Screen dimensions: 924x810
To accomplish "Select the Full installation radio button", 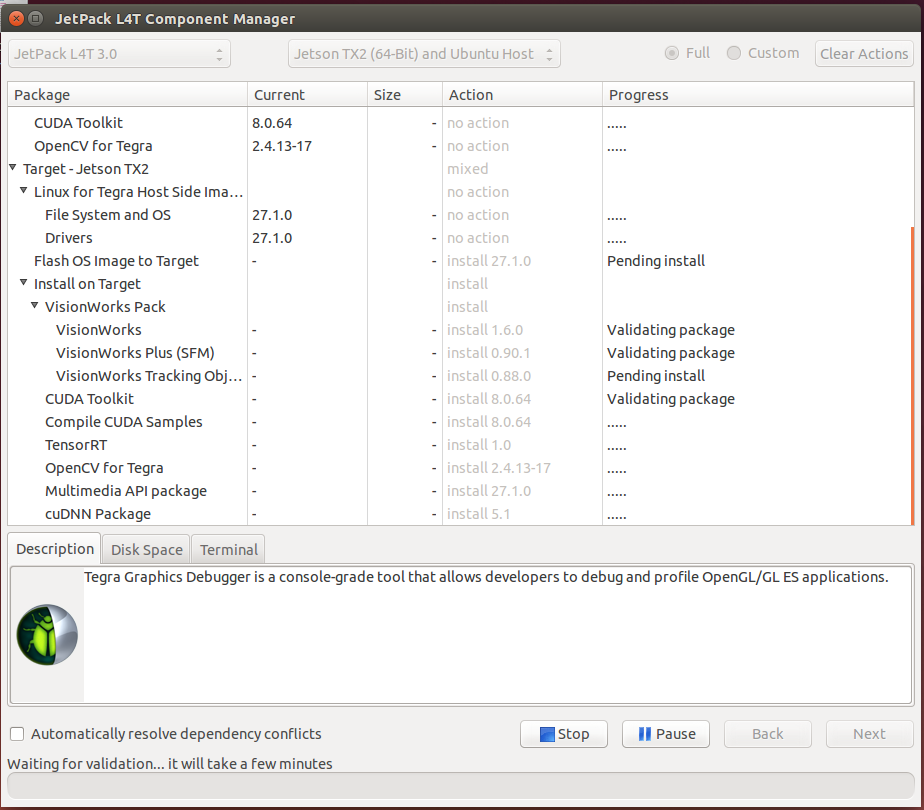I will coord(671,53).
